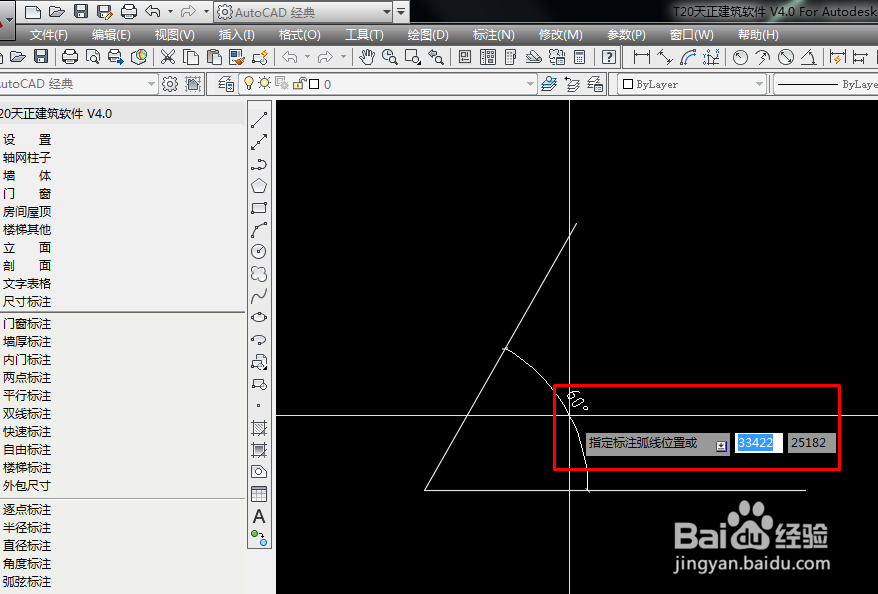Expand the dynamic prompt options arrow

pos(721,446)
